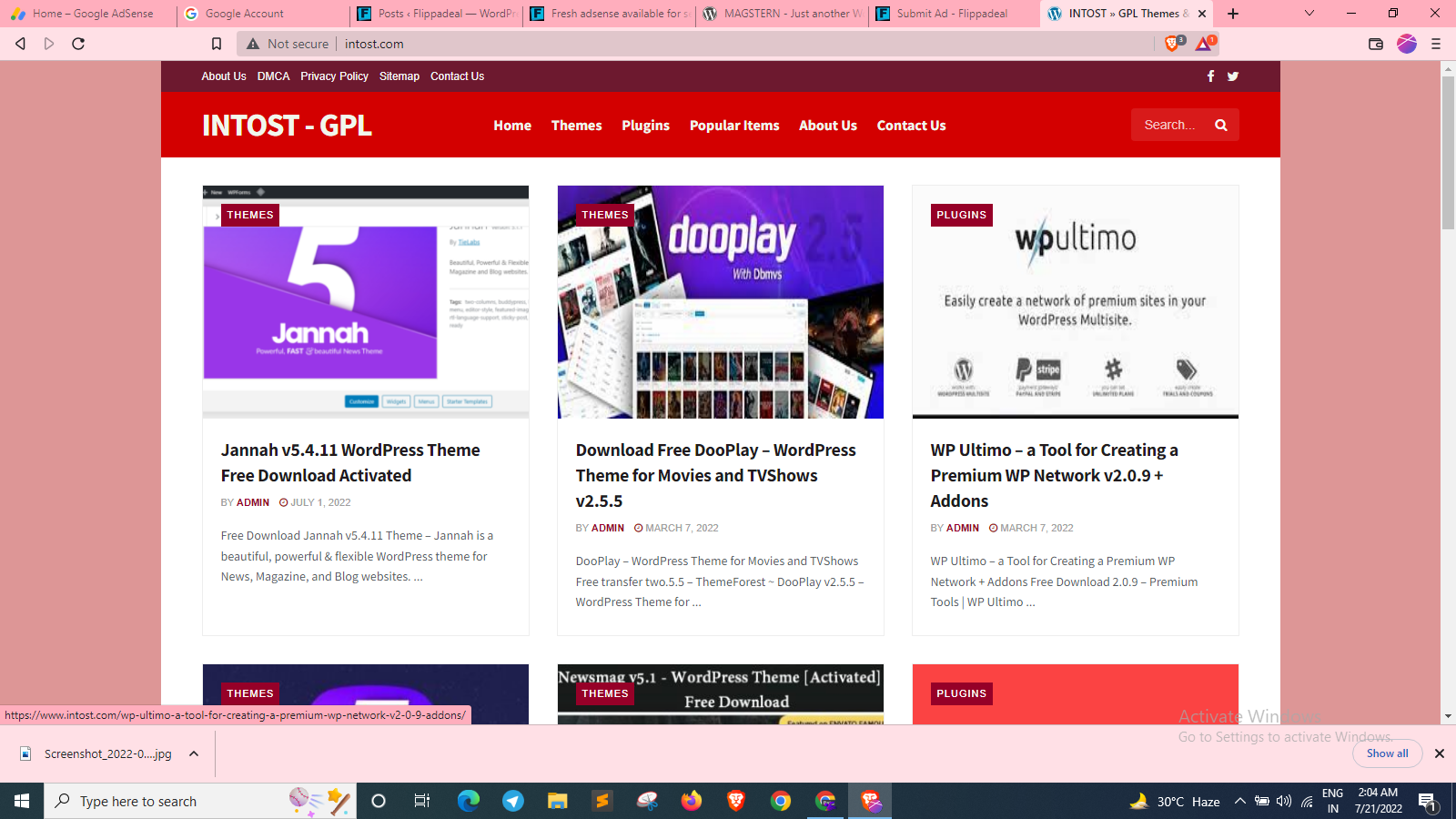Click THEMES badge on Jannah card

(x=250, y=215)
